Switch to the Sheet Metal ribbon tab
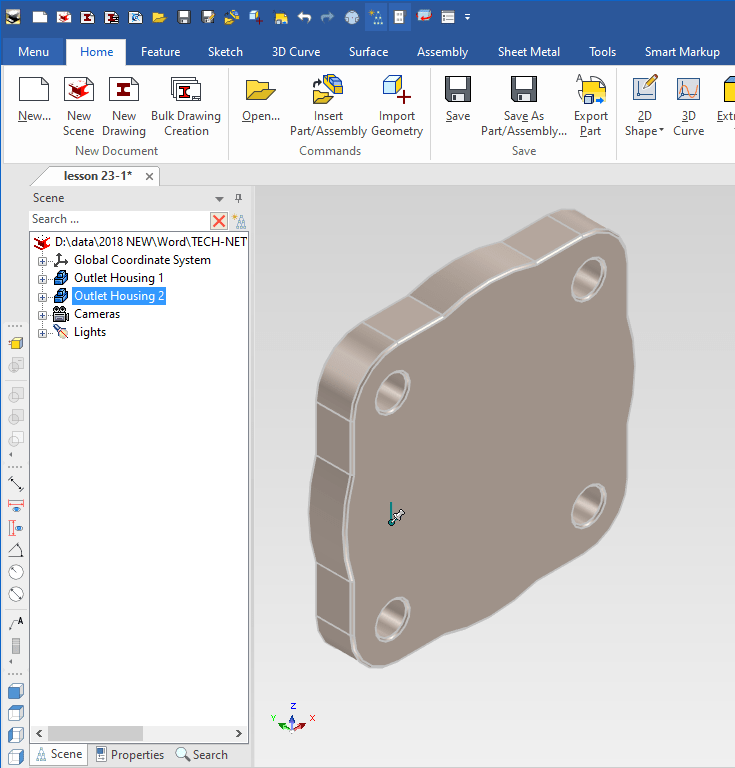735x768 pixels. pyautogui.click(x=527, y=52)
